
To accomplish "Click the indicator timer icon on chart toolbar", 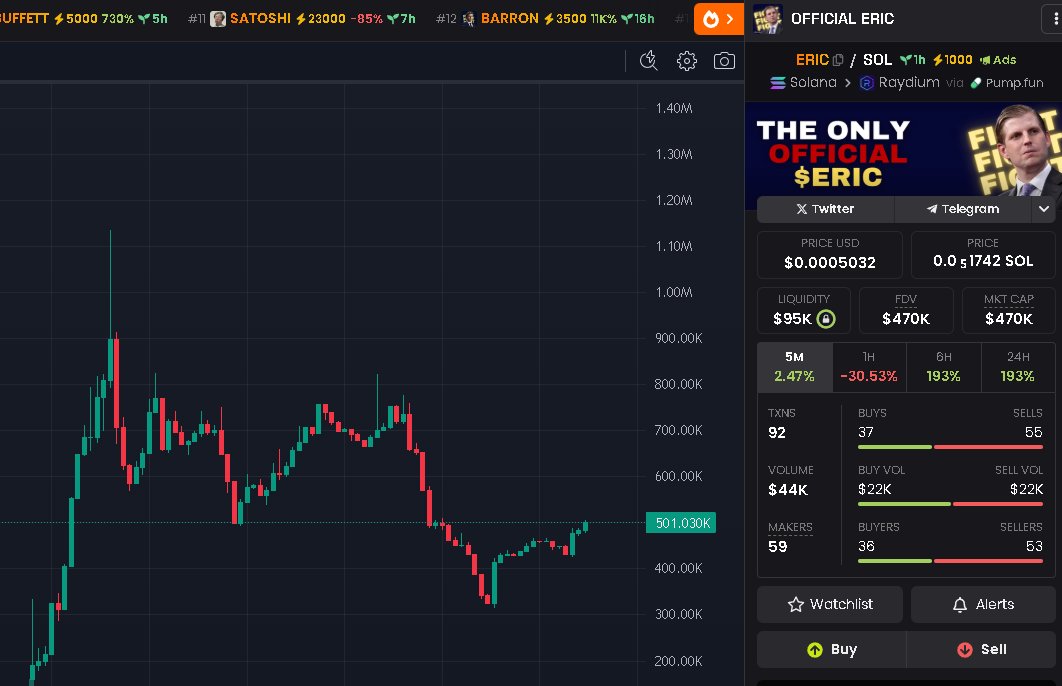I will tap(649, 61).
